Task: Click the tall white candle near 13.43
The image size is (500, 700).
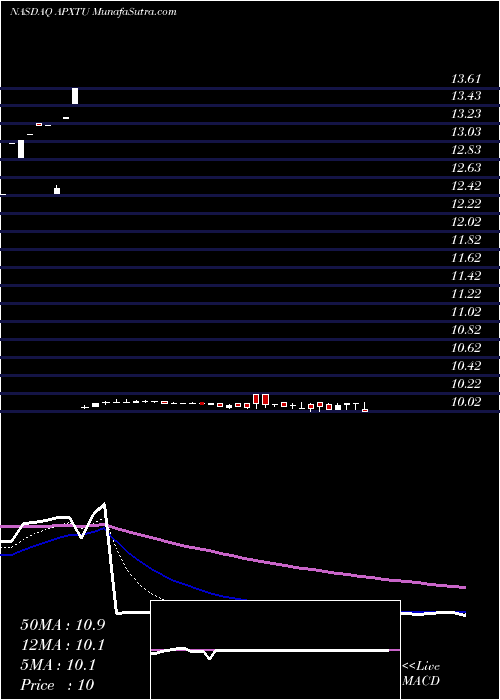Action: pyautogui.click(x=75, y=96)
